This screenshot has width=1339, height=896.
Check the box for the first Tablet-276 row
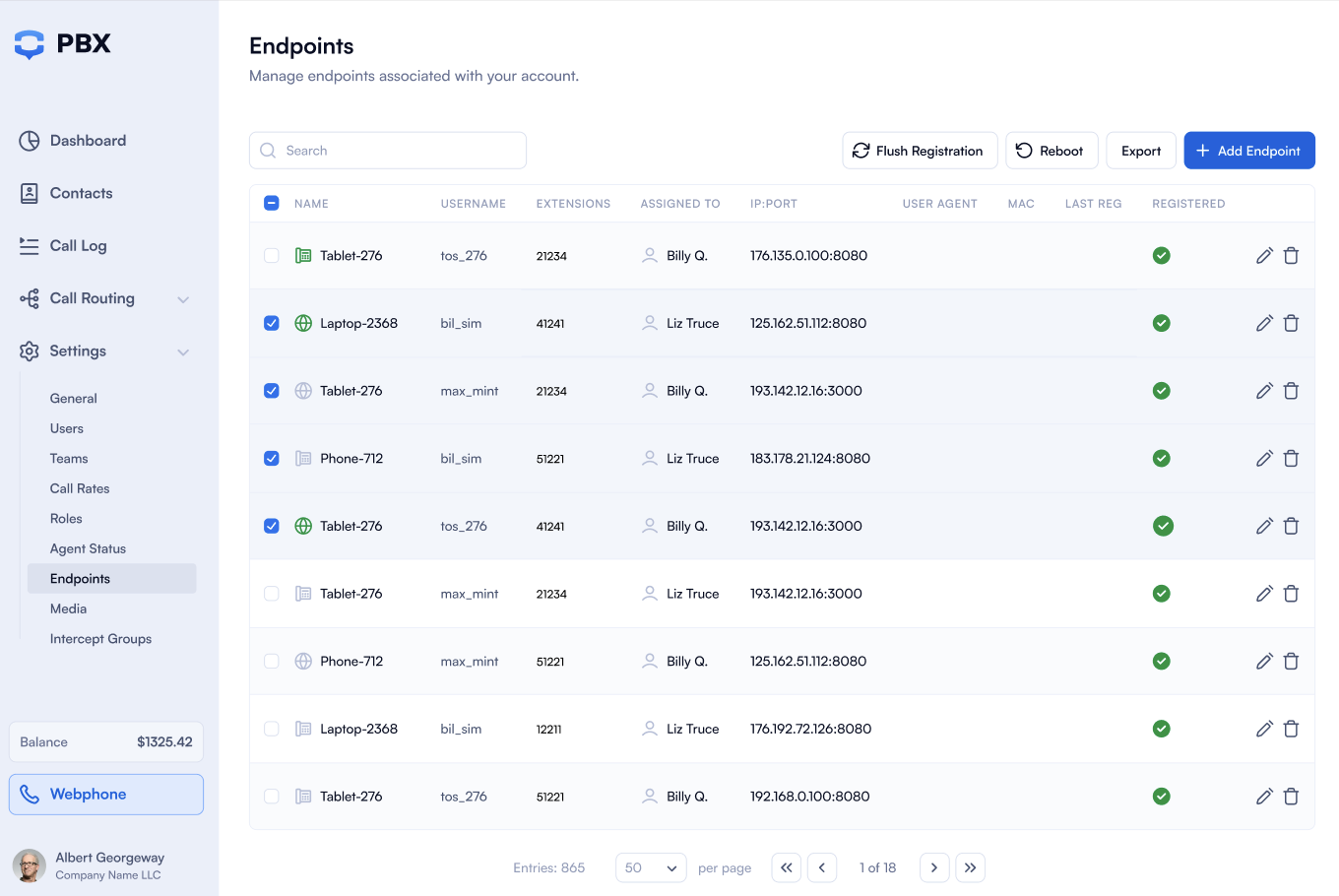[x=272, y=256]
